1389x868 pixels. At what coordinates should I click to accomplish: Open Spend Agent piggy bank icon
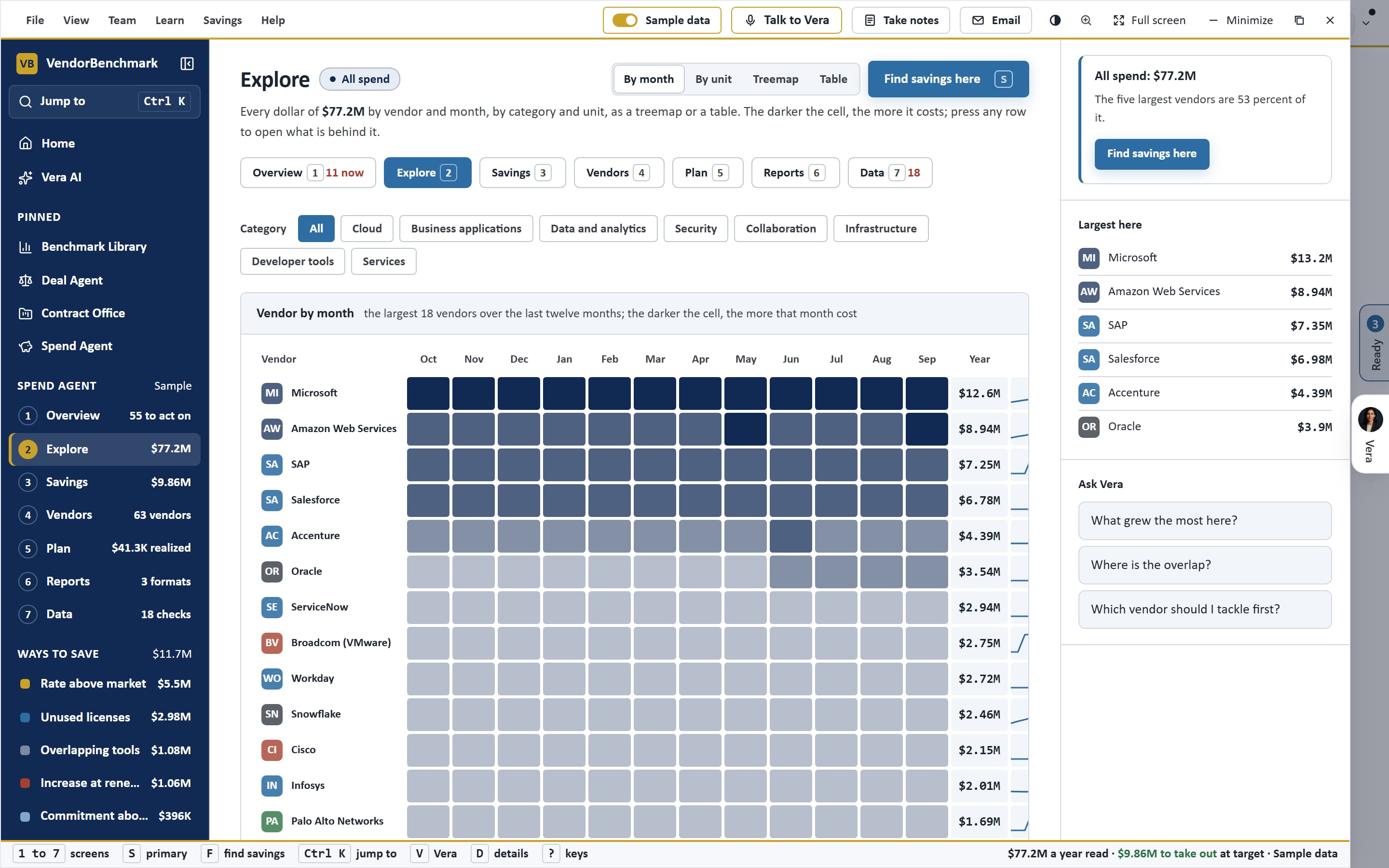click(25, 346)
